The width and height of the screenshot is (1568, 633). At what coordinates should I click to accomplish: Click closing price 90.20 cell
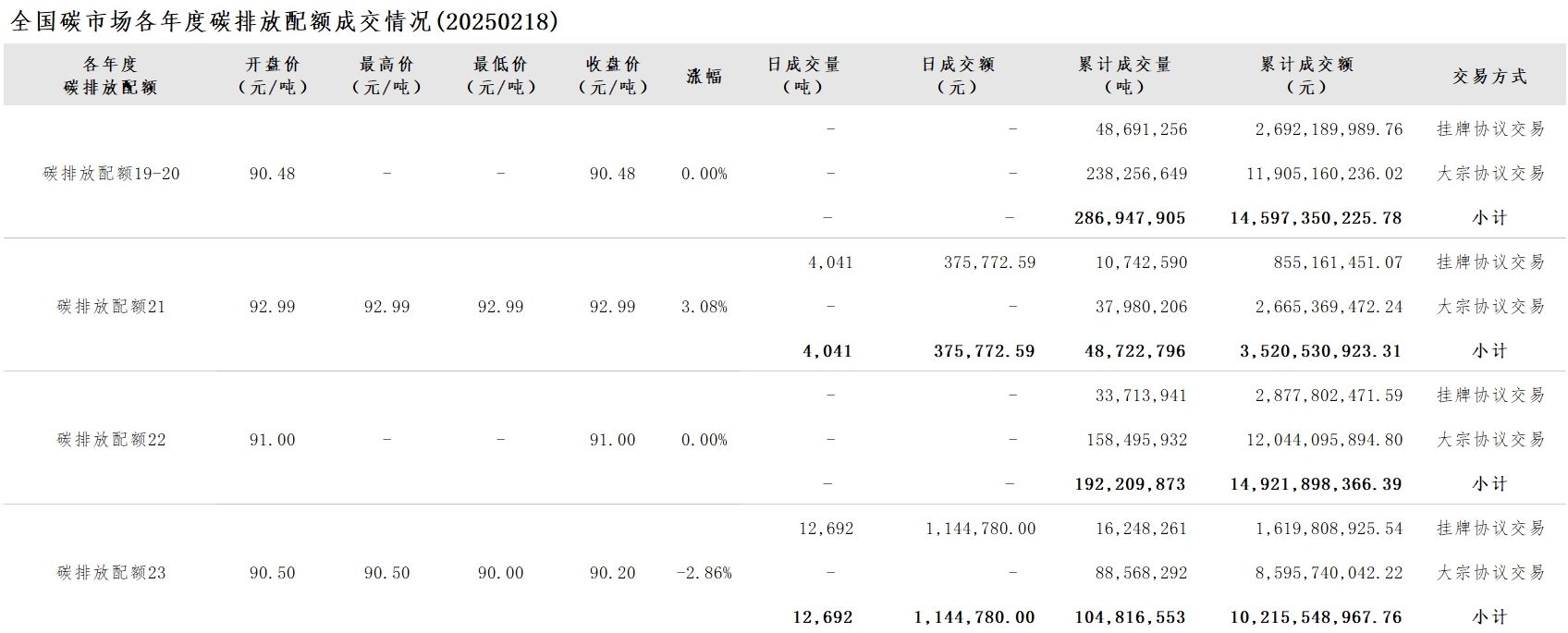[613, 573]
